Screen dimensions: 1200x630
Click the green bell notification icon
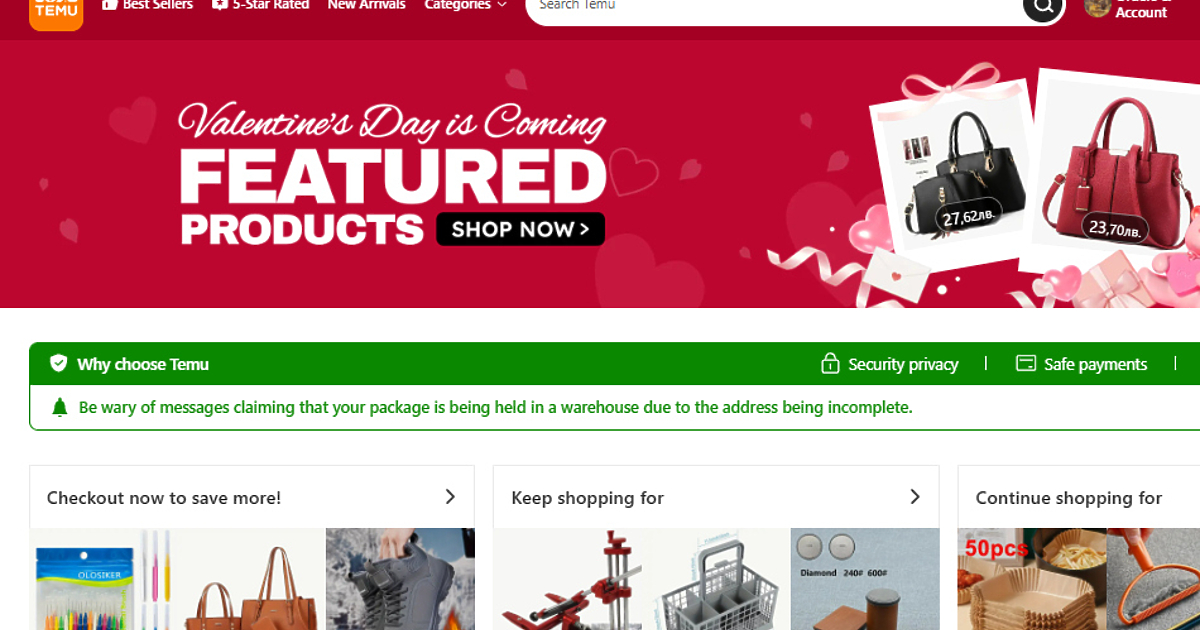[60, 407]
